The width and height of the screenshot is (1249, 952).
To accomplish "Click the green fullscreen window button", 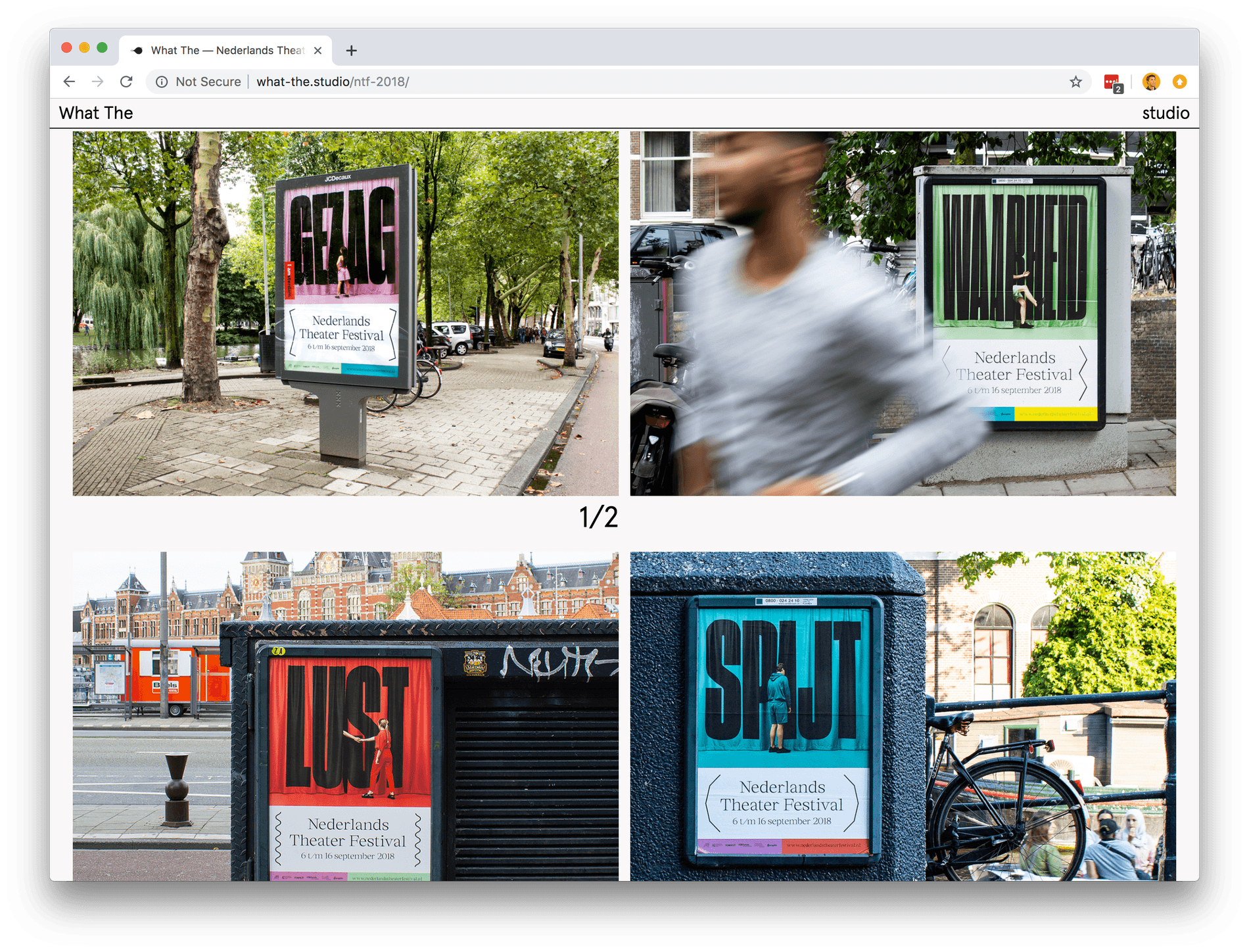I will coord(102,47).
